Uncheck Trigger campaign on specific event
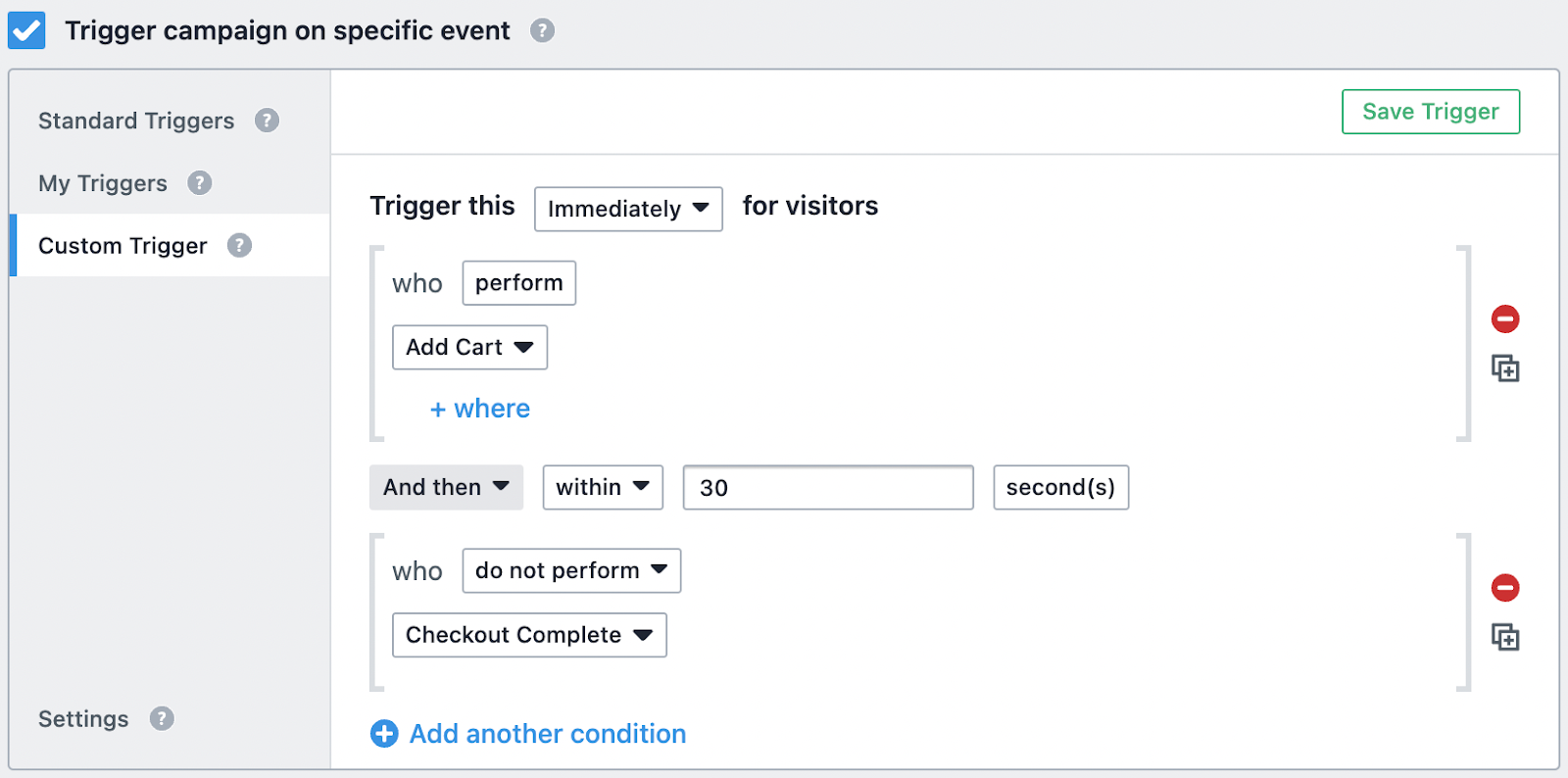1568x778 pixels. pyautogui.click(x=26, y=30)
